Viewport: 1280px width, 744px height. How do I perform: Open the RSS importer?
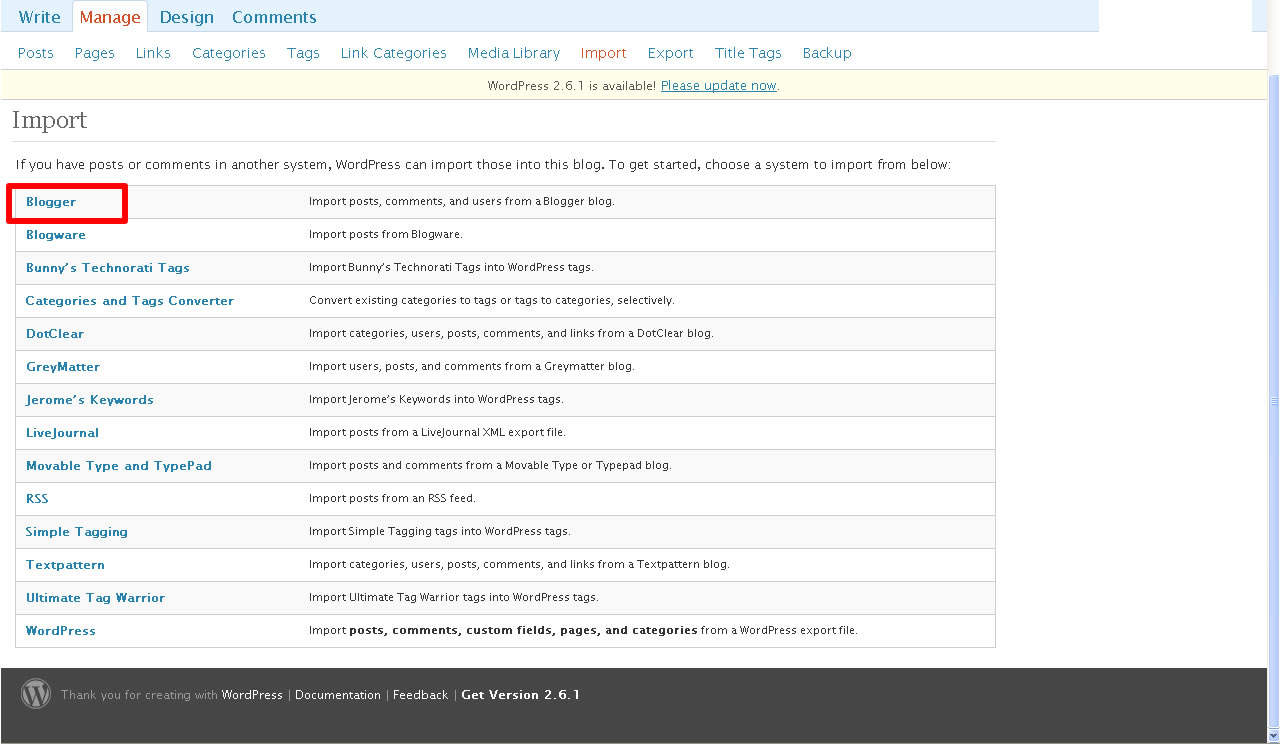pos(37,499)
